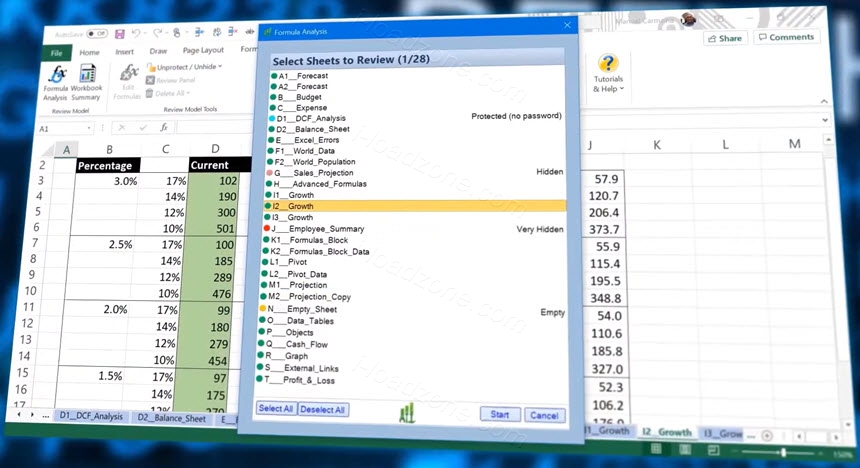Select G___Sales_Projection hidden sheet row
Screen dimensions: 860x468
pos(415,172)
